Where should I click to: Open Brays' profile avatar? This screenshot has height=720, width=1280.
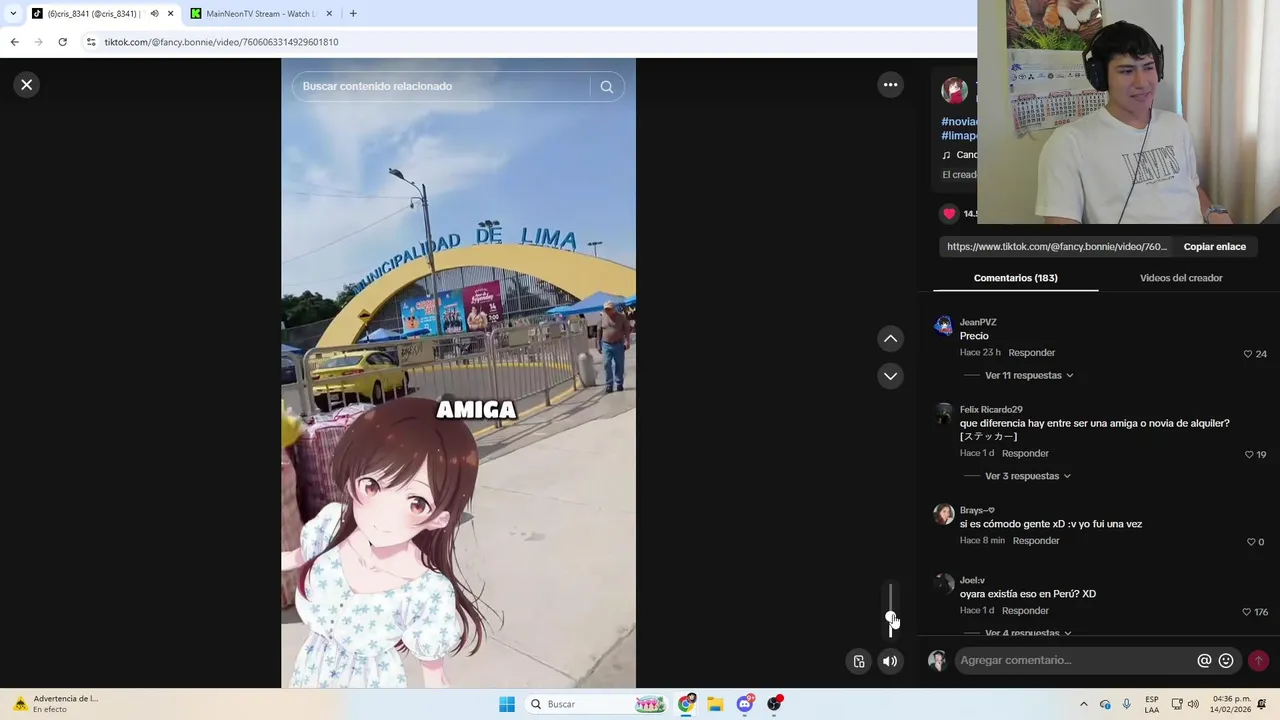coord(943,514)
